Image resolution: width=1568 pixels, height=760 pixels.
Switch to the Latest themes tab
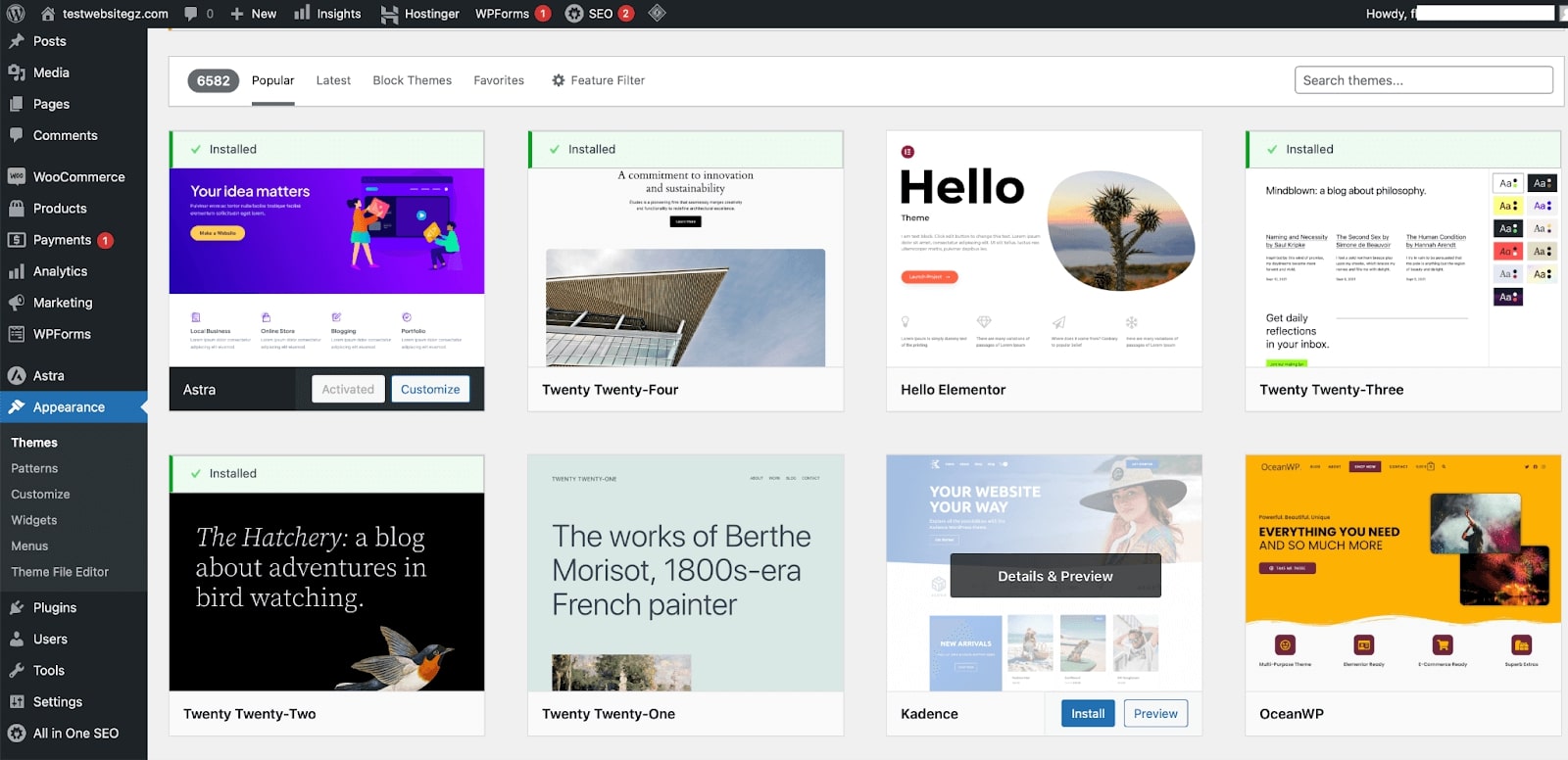pos(333,80)
